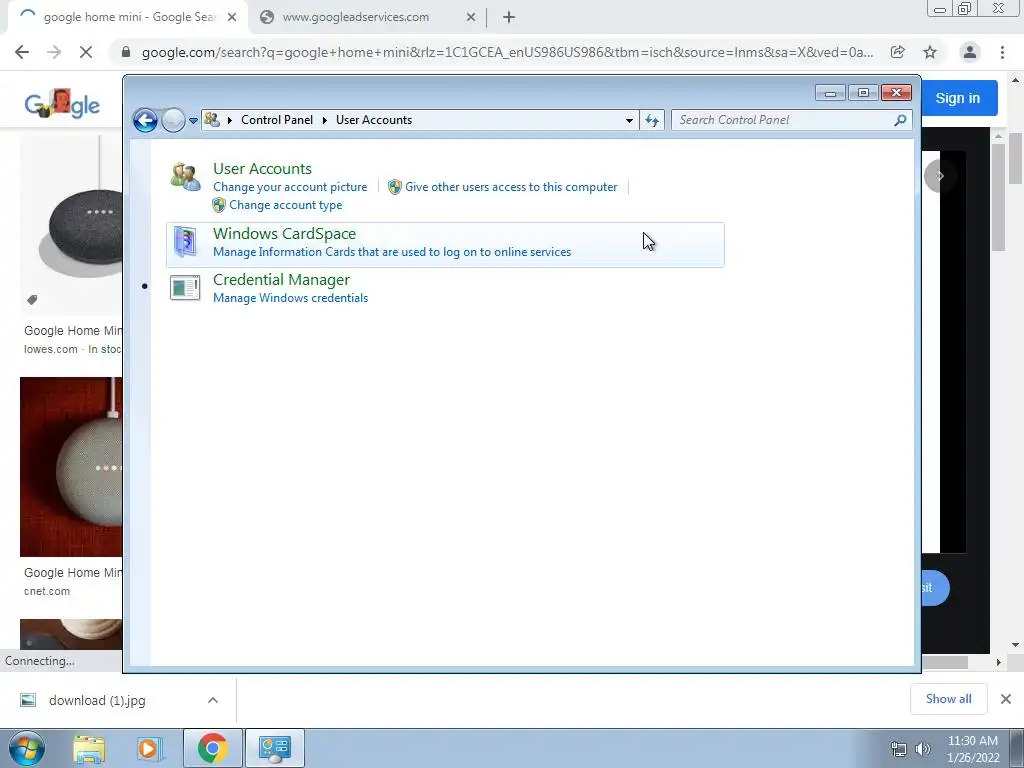1024x768 pixels.
Task: Close the Chrome downloads bar
Action: pyautogui.click(x=1006, y=699)
